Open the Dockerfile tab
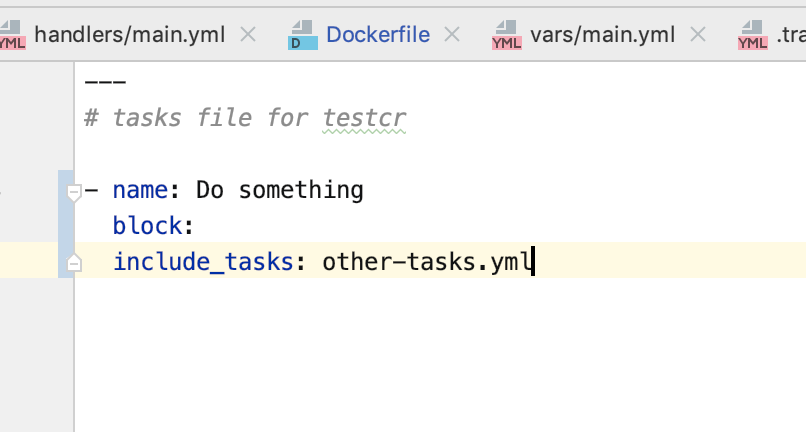Image resolution: width=806 pixels, height=432 pixels. coord(378,35)
